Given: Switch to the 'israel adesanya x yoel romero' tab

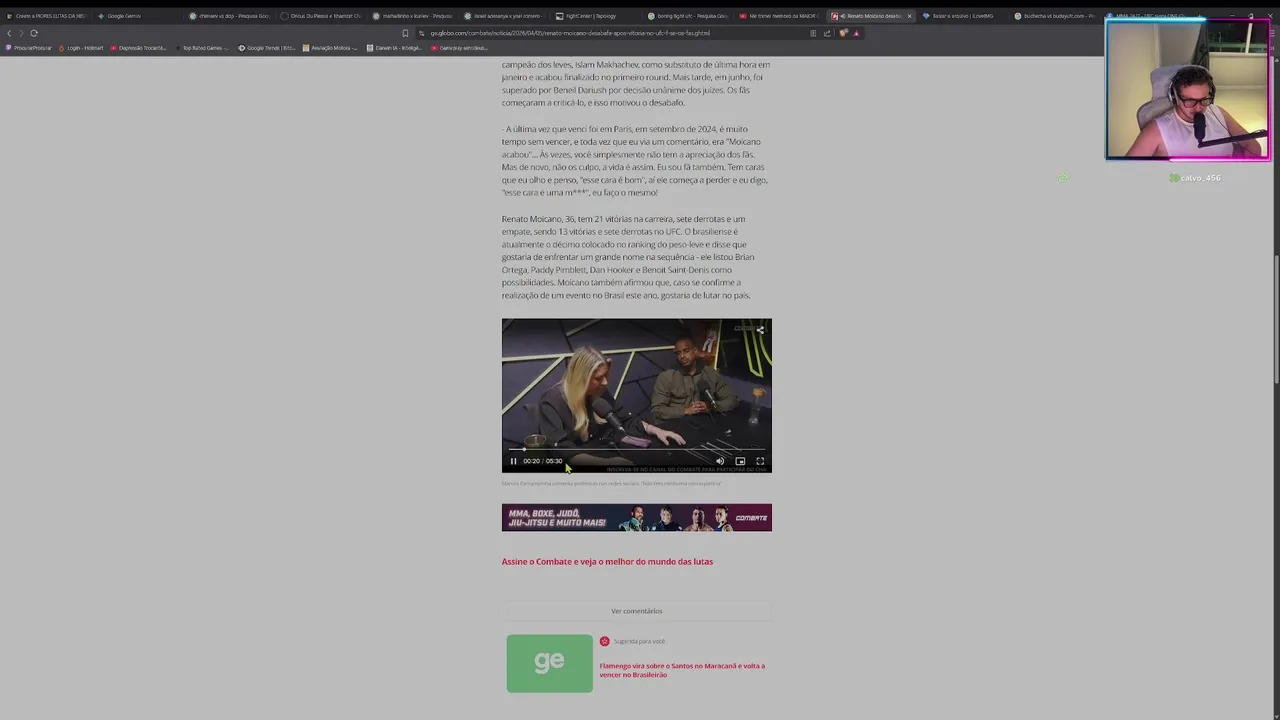Looking at the screenshot, I should tap(506, 16).
